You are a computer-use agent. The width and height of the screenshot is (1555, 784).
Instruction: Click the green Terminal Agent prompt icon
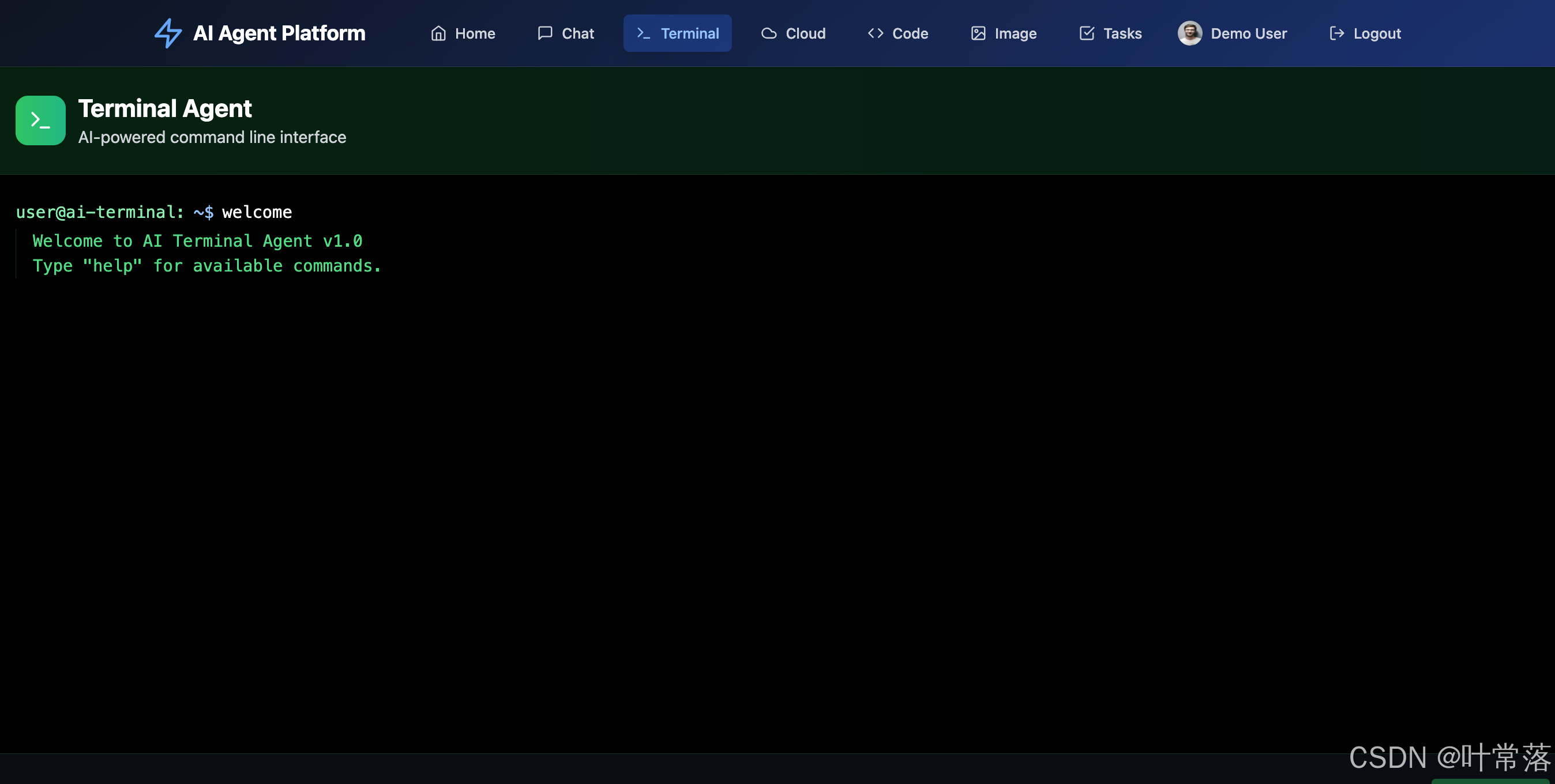tap(40, 120)
